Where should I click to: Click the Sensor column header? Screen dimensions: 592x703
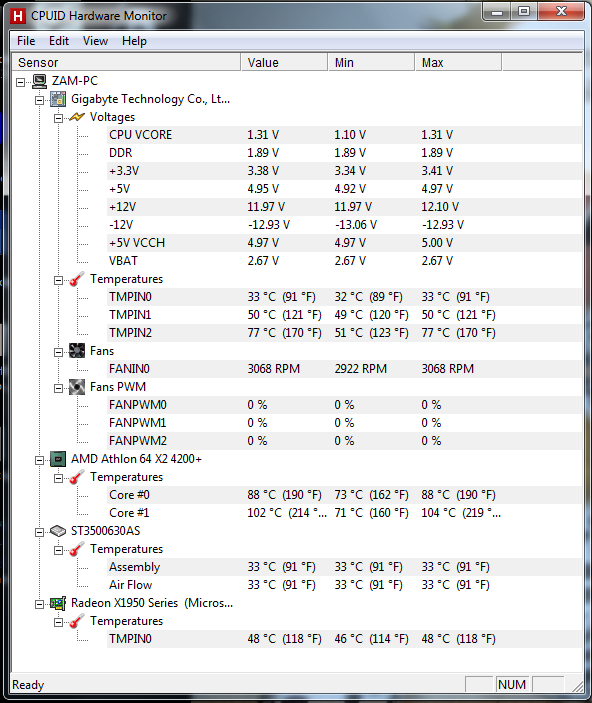coord(126,62)
